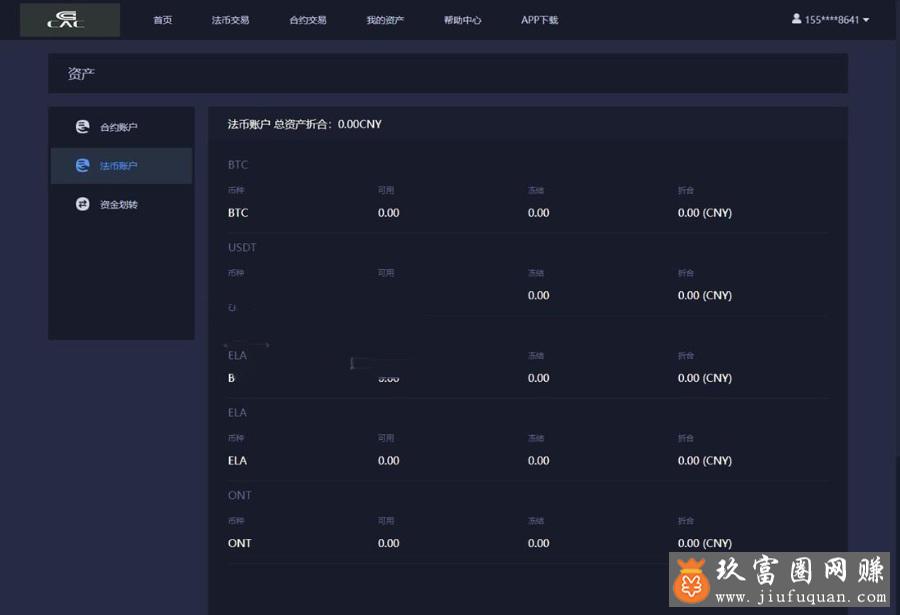The image size is (900, 615).
Task: Click the white ONT currency name
Action: point(239,544)
